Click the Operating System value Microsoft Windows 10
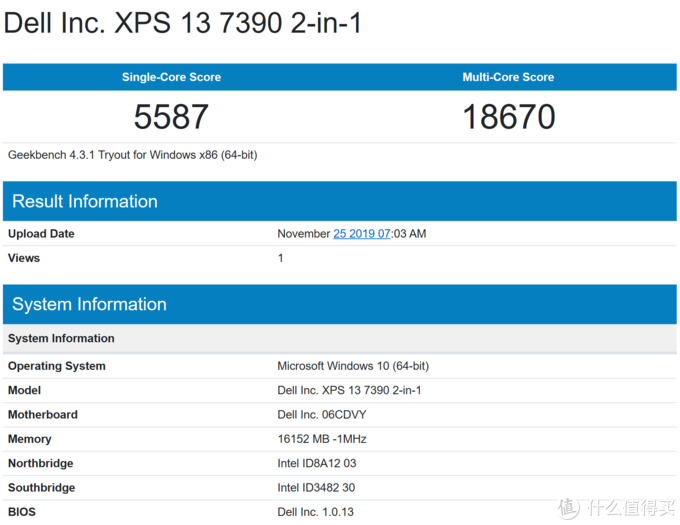The height and width of the screenshot is (525, 680). [x=353, y=366]
